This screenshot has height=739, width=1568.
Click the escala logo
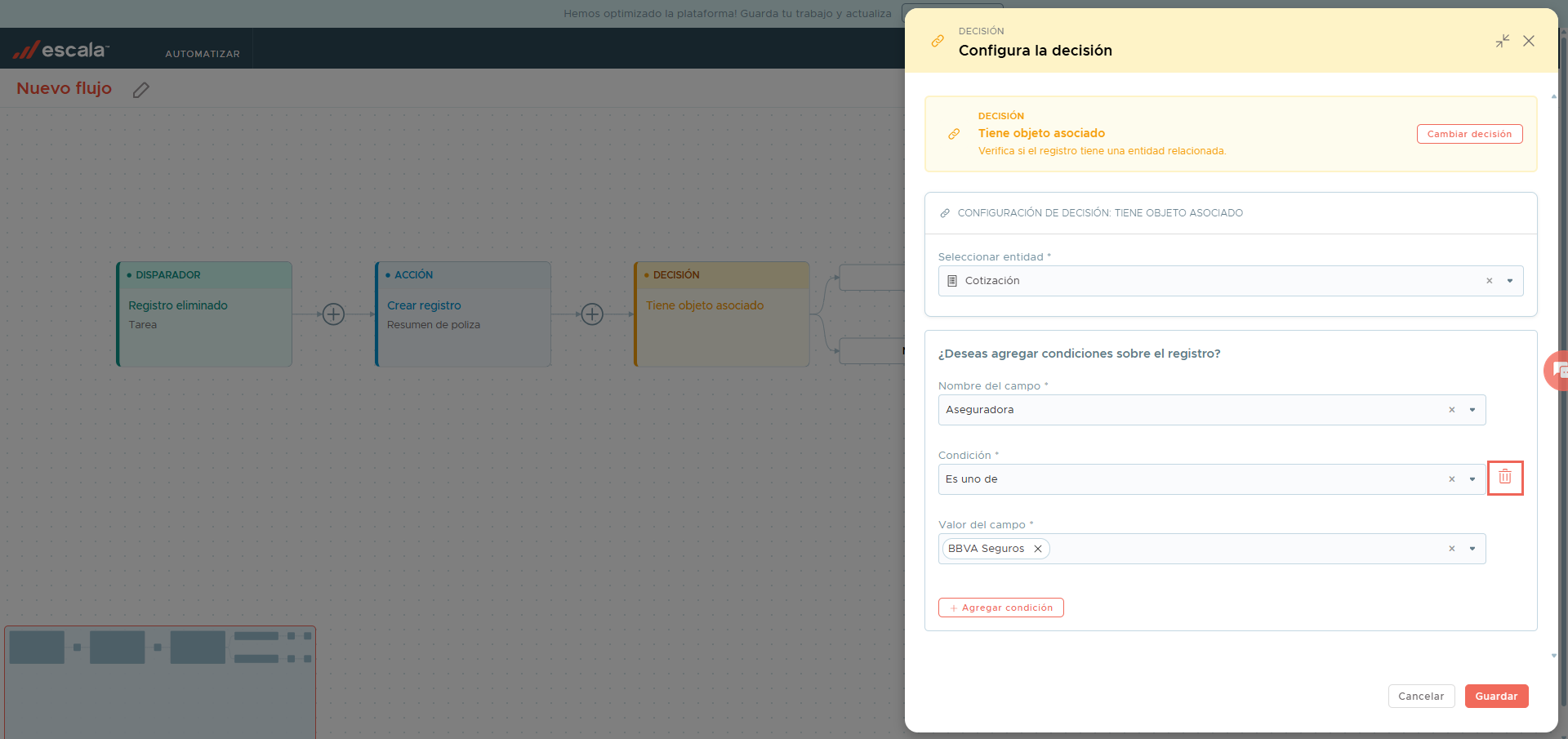(61, 50)
